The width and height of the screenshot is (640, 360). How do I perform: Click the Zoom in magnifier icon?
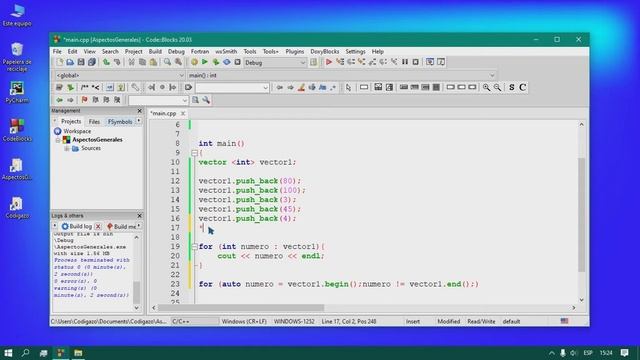(x=486, y=87)
